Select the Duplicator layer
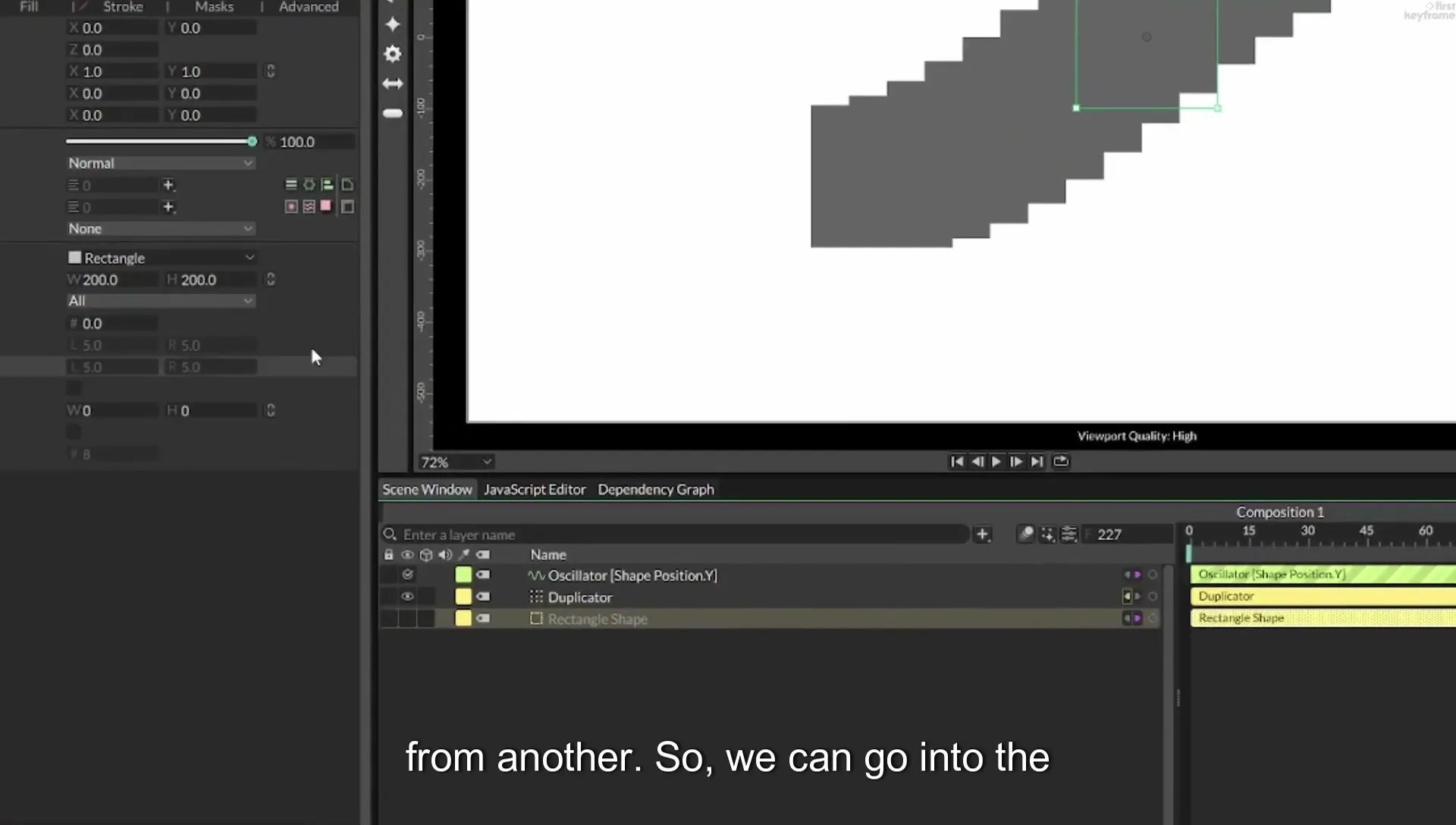Viewport: 1456px width, 825px height. click(579, 598)
